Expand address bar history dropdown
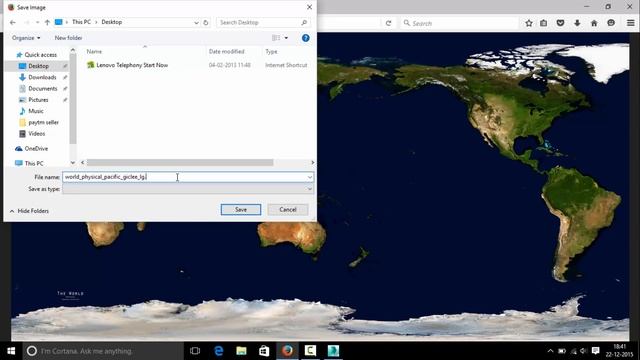This screenshot has width=640, height=360. [x=196, y=22]
